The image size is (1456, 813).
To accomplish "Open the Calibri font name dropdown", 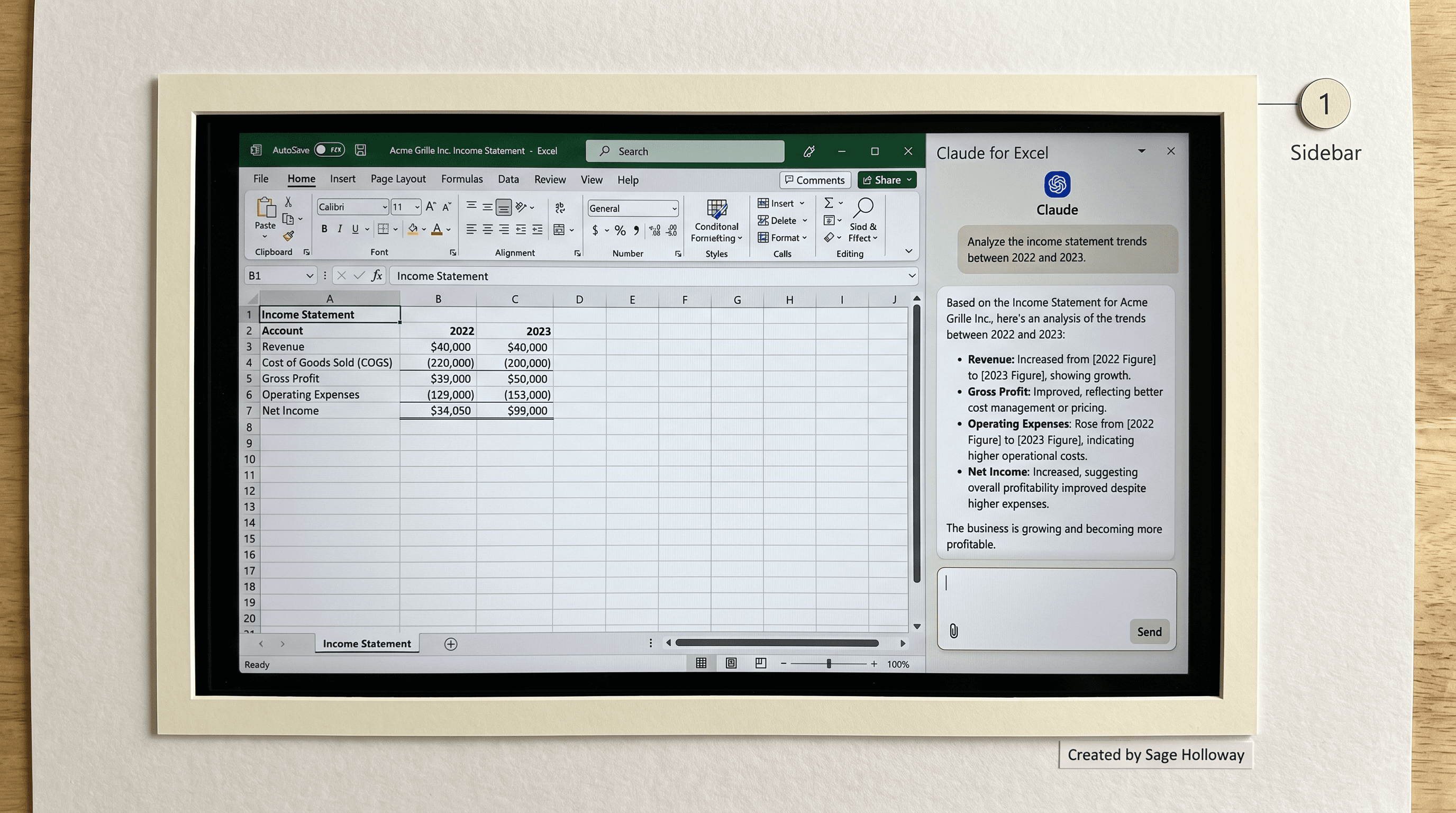I will click(x=384, y=207).
